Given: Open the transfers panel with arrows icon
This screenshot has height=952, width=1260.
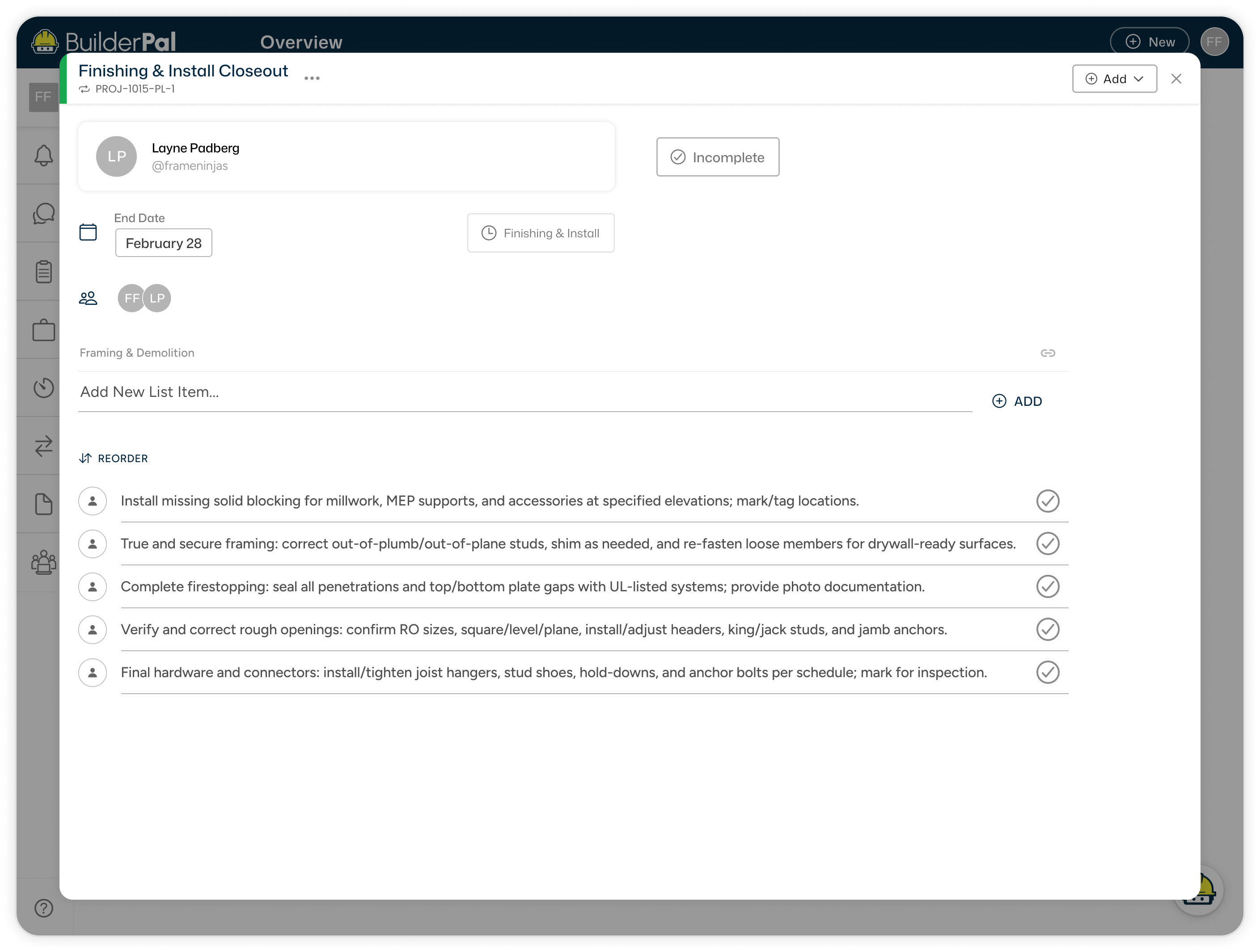Looking at the screenshot, I should (43, 445).
